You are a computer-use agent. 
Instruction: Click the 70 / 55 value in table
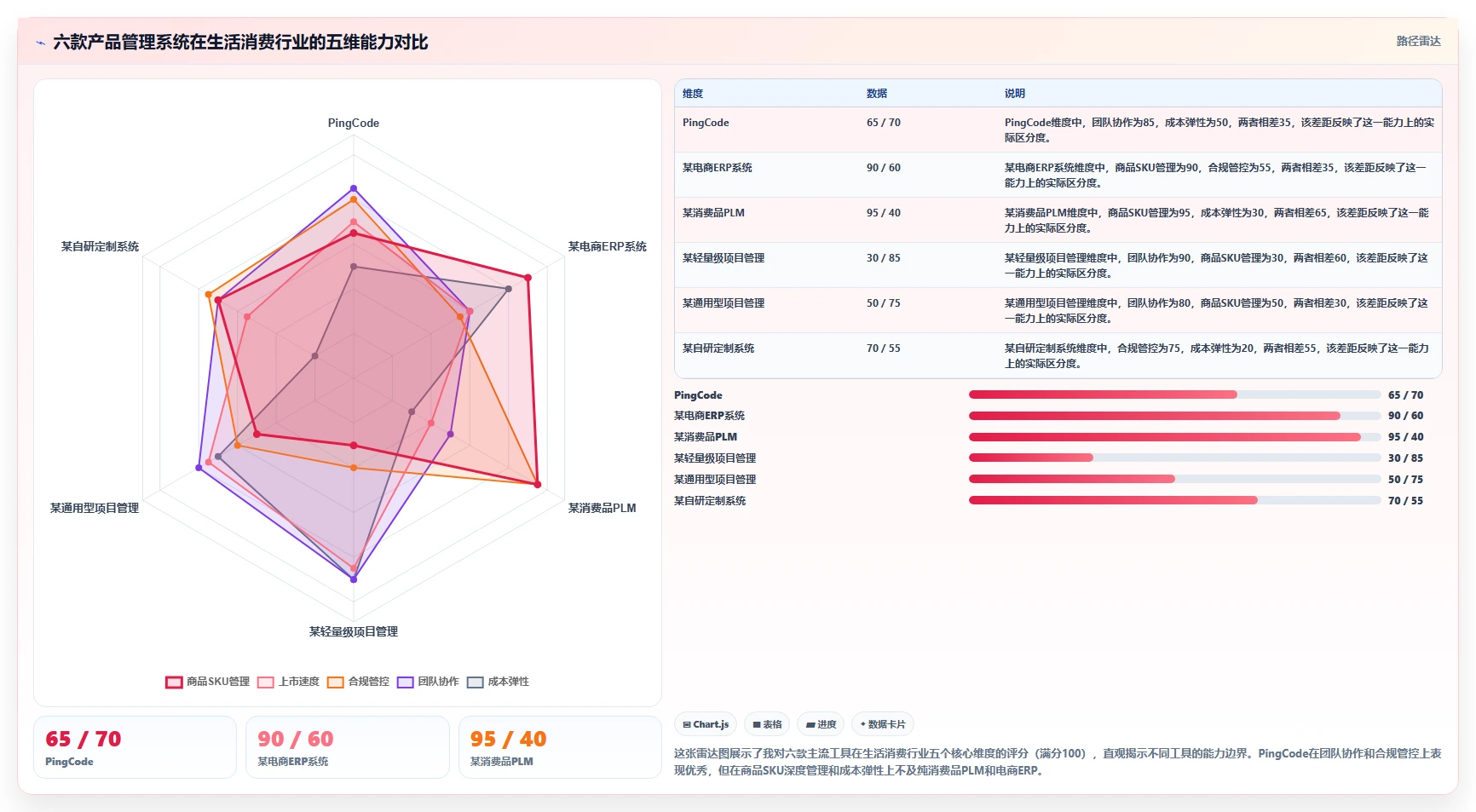(884, 348)
